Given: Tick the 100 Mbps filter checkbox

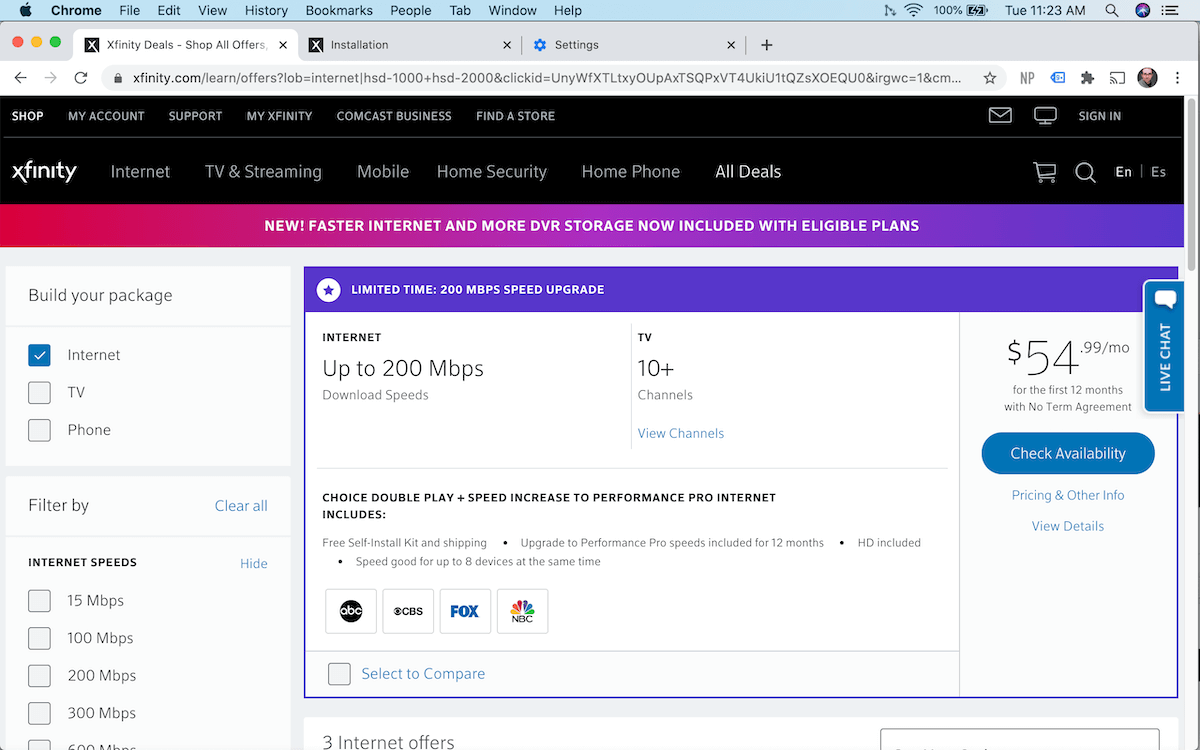Looking at the screenshot, I should [39, 638].
